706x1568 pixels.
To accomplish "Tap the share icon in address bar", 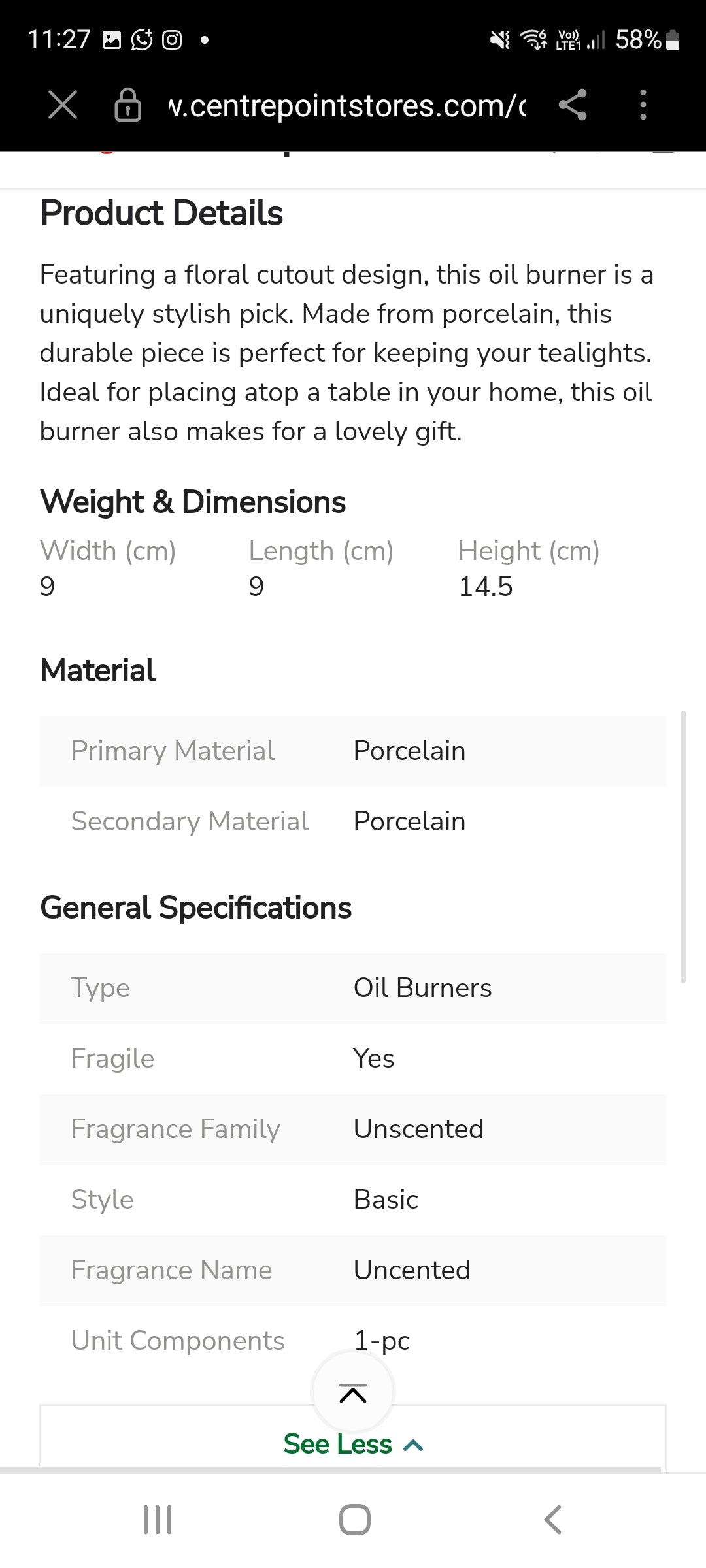I will [x=573, y=105].
